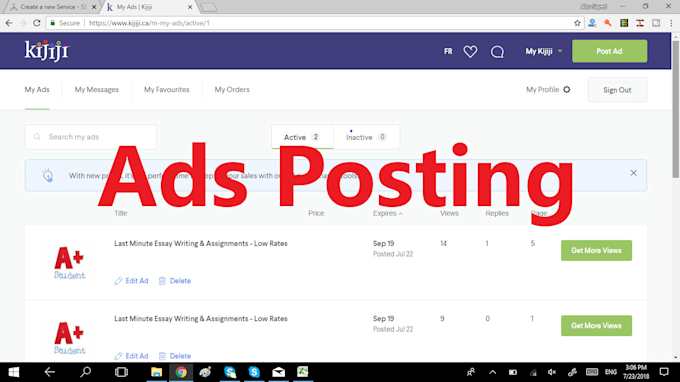This screenshot has width=680, height=382.
Task: Close the My Ads | Kijiji browser tab
Action: (x=190, y=7)
